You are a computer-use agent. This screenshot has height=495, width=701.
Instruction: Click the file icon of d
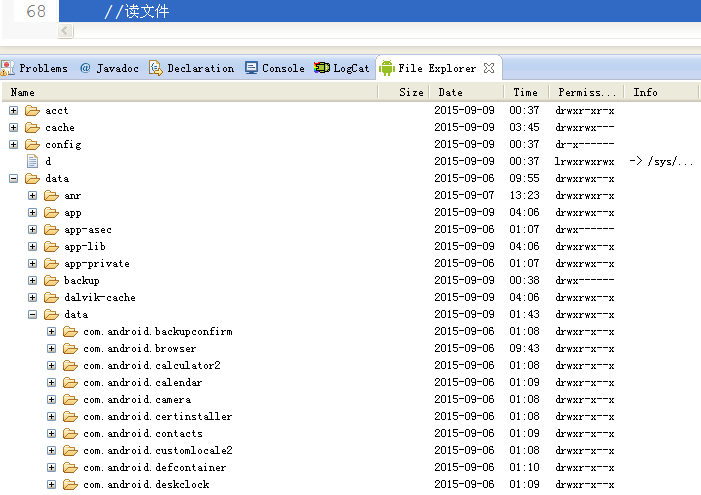(32, 161)
